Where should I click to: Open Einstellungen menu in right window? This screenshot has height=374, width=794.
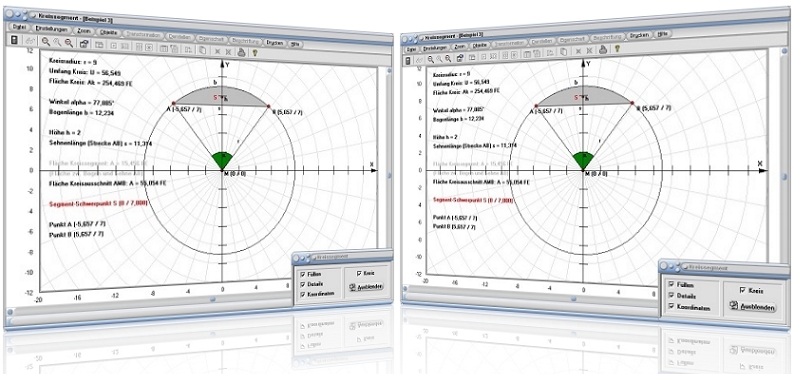click(x=435, y=48)
